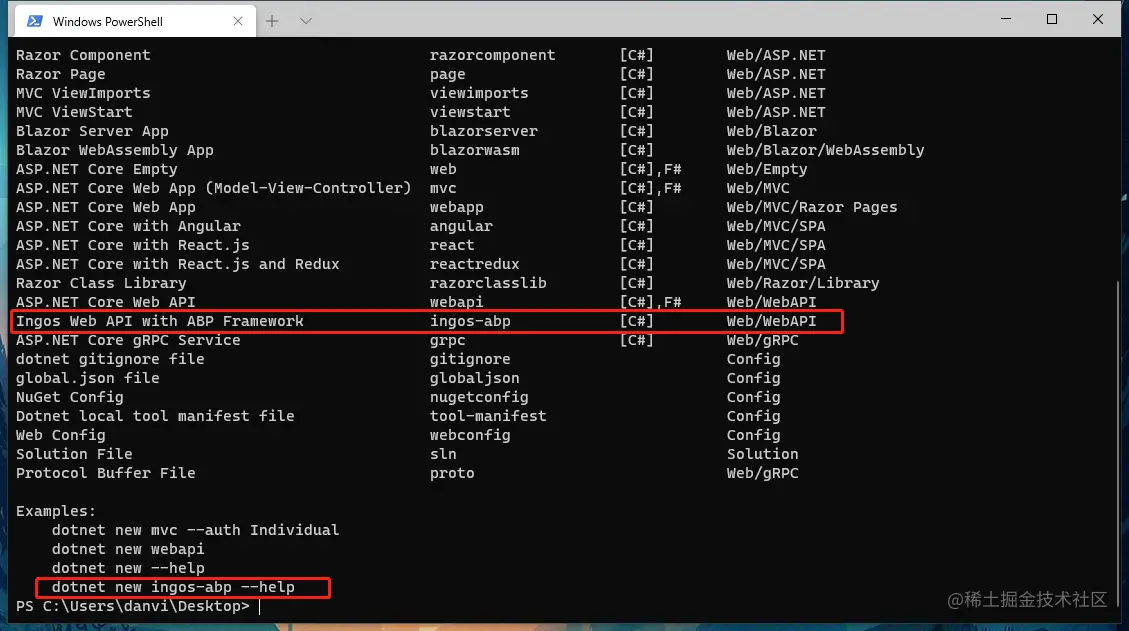This screenshot has height=631, width=1129.
Task: Click 'ASP.NET Core with React.js and Redux' text
Action: (178, 264)
